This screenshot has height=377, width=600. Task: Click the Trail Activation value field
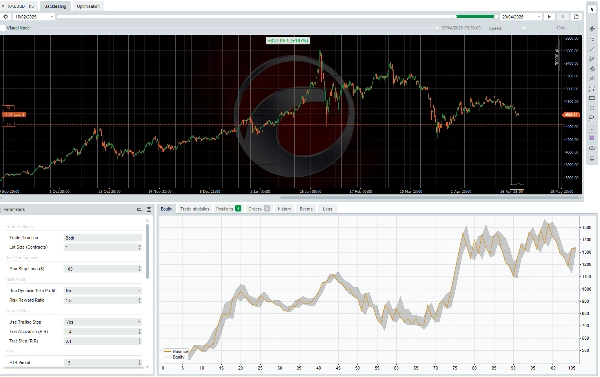103,331
